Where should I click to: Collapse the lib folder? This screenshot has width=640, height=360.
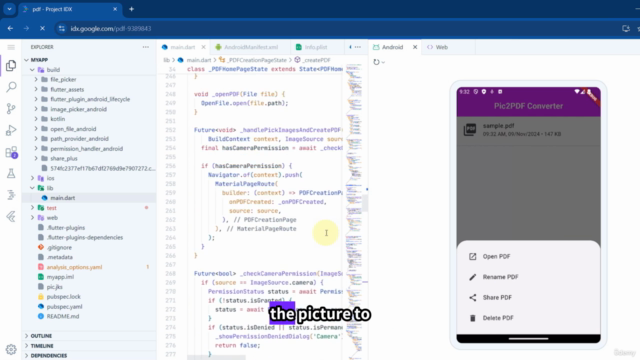32,188
